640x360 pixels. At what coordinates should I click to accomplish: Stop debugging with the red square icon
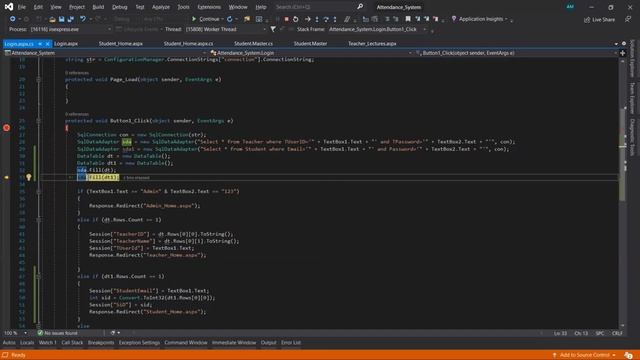click(x=287, y=19)
